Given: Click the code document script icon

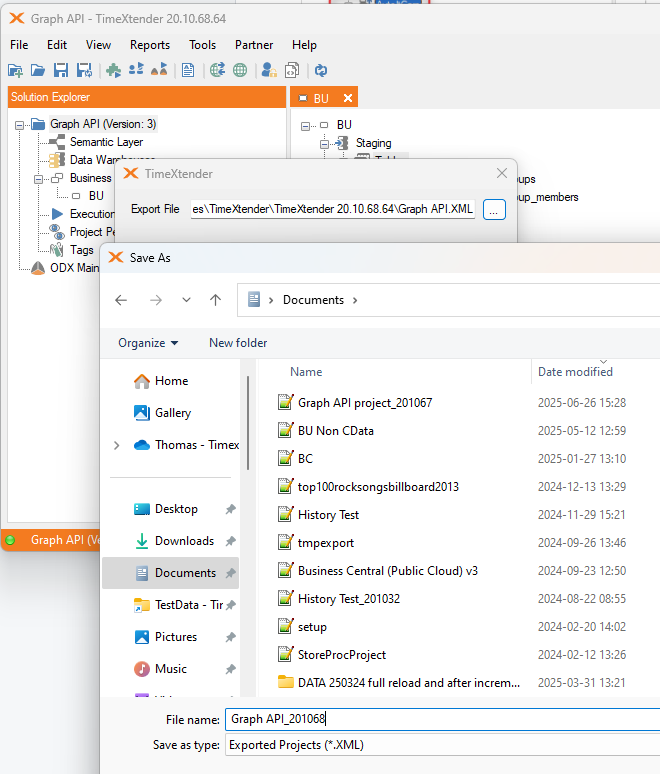Looking at the screenshot, I should (292, 71).
